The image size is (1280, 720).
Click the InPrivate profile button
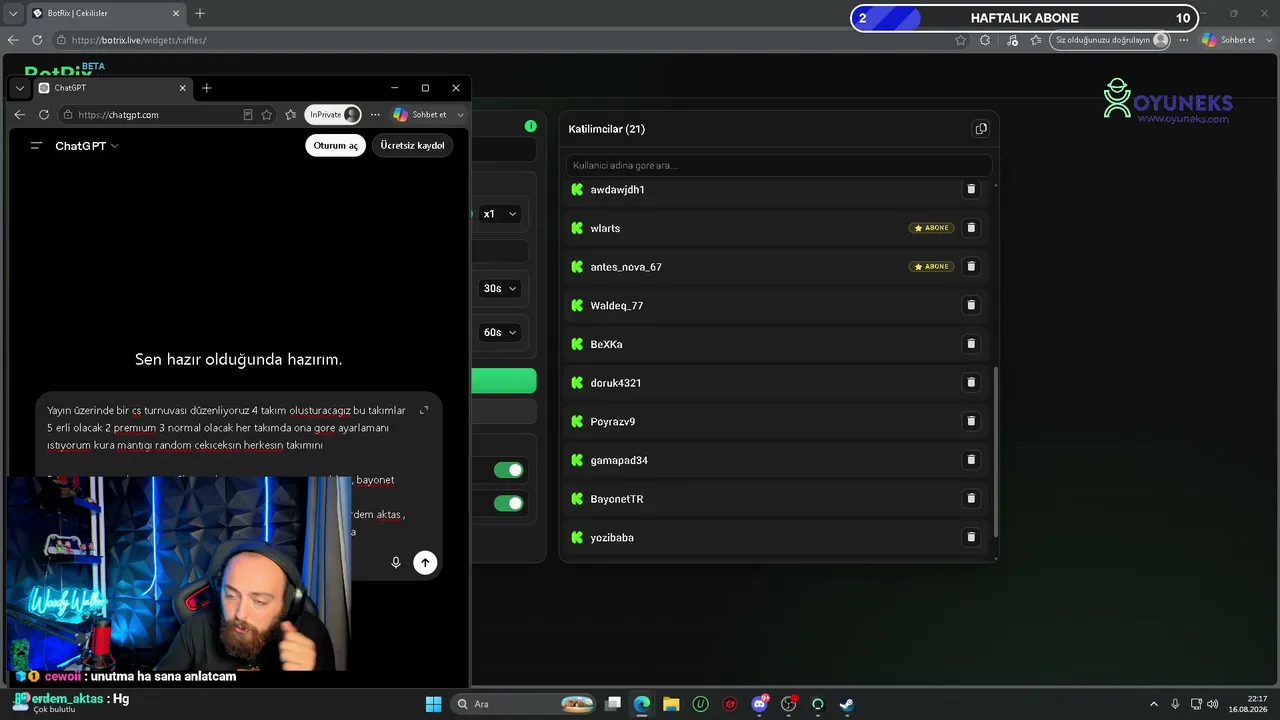[x=333, y=115]
